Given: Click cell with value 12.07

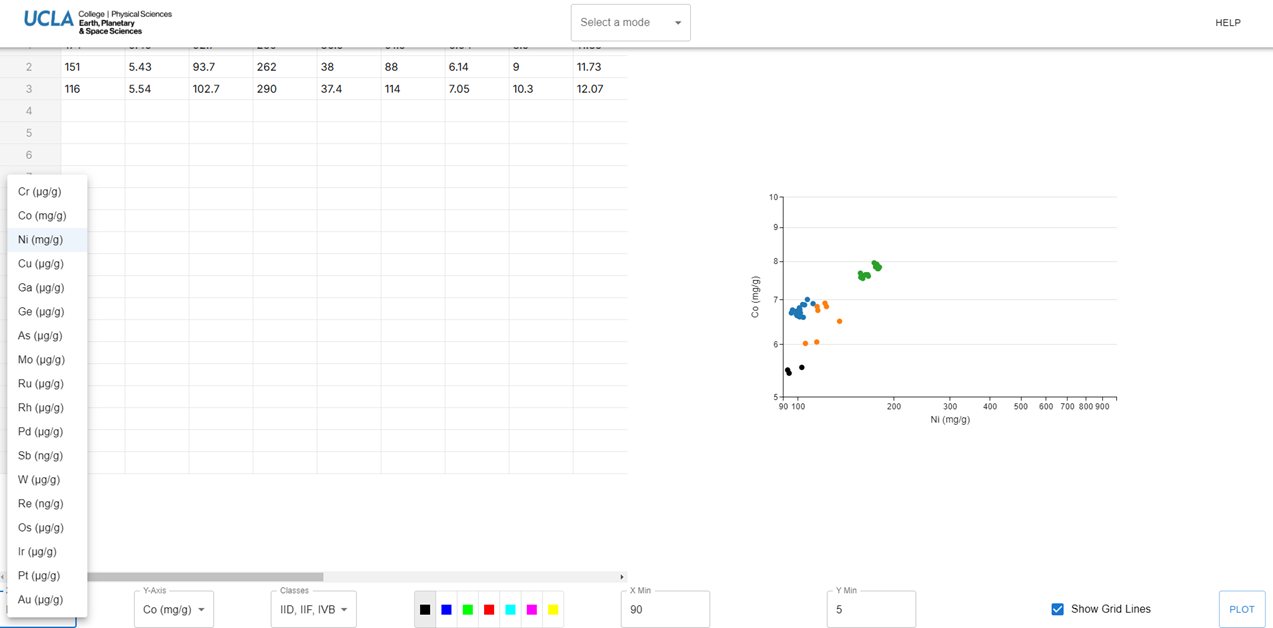Looking at the screenshot, I should pyautogui.click(x=600, y=89).
